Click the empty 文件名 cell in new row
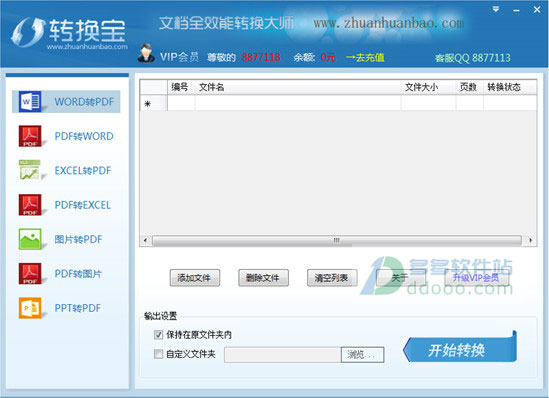Screen dimensions: 549x398 [x=298, y=103]
